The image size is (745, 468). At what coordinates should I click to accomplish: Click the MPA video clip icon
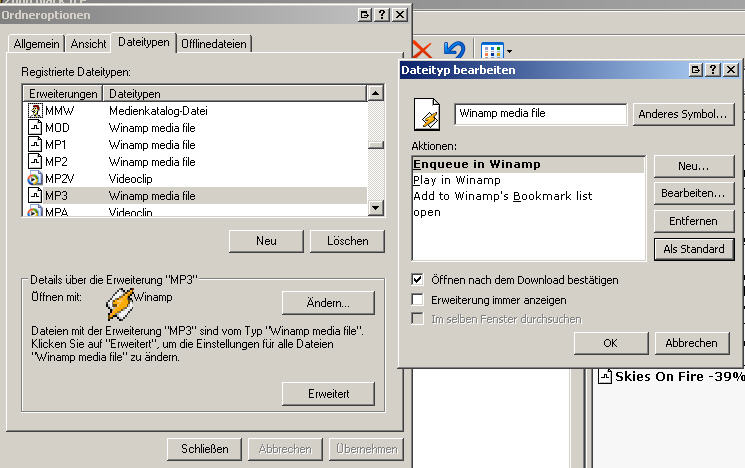tap(35, 211)
